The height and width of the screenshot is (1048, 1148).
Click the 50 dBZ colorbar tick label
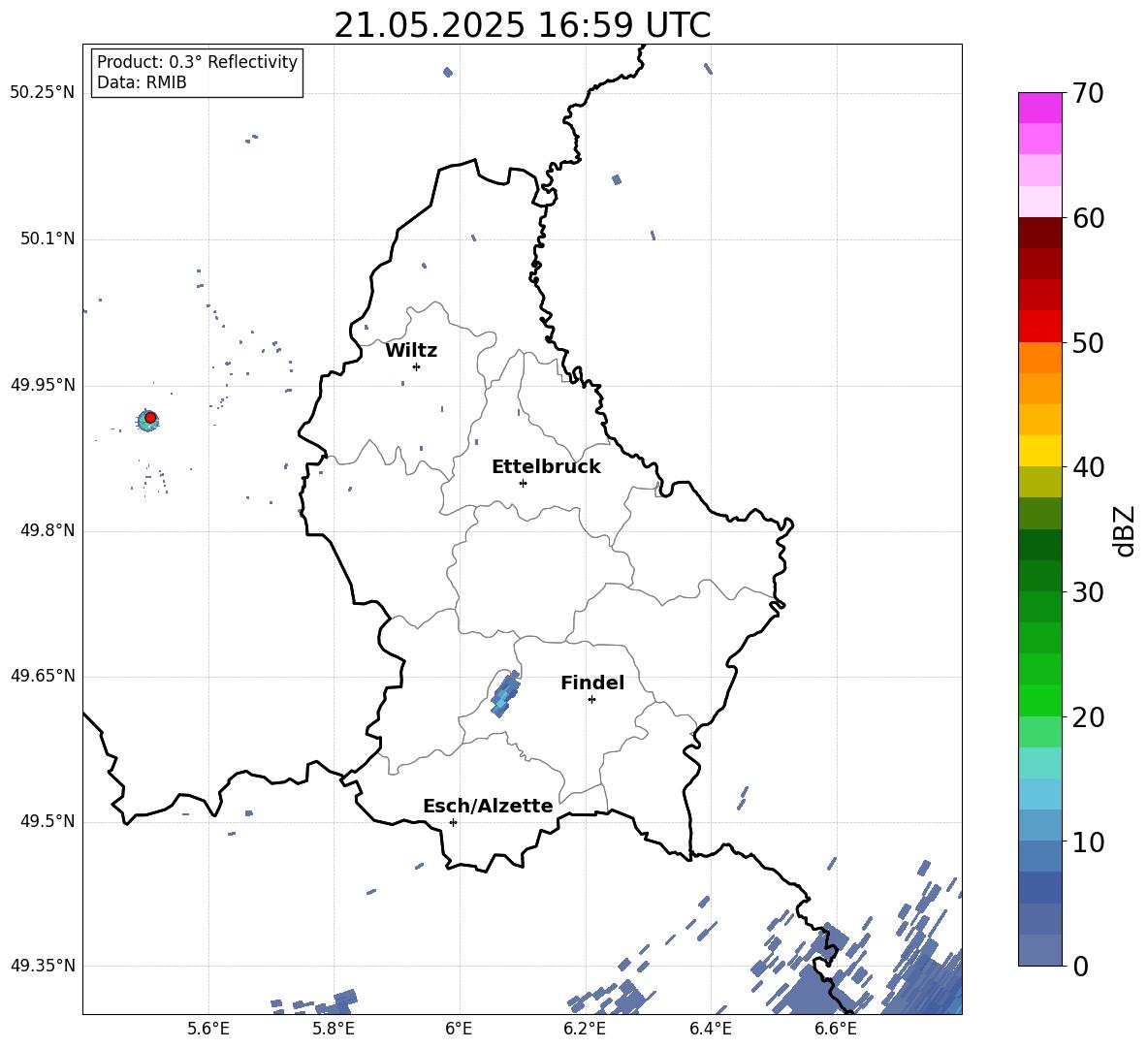click(1088, 342)
